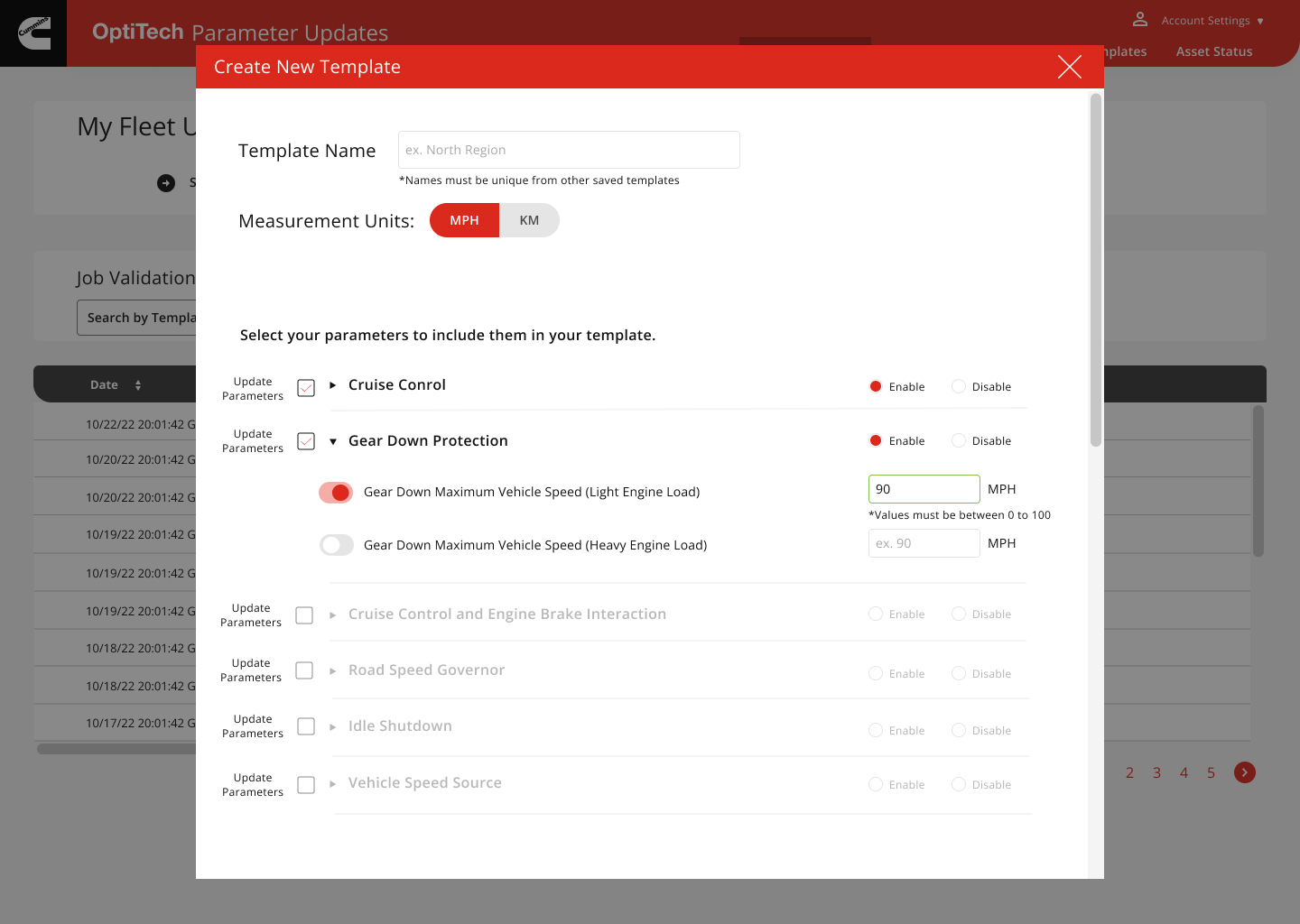Select Enable for Cruise Conrol
Viewport: 1300px width, 924px height.
coord(876,386)
